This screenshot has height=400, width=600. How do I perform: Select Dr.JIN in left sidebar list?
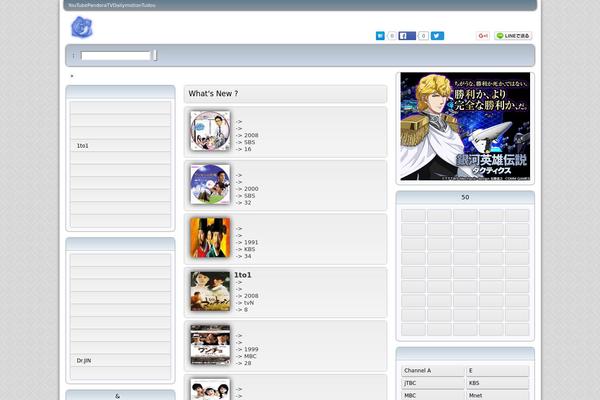[x=120, y=361]
